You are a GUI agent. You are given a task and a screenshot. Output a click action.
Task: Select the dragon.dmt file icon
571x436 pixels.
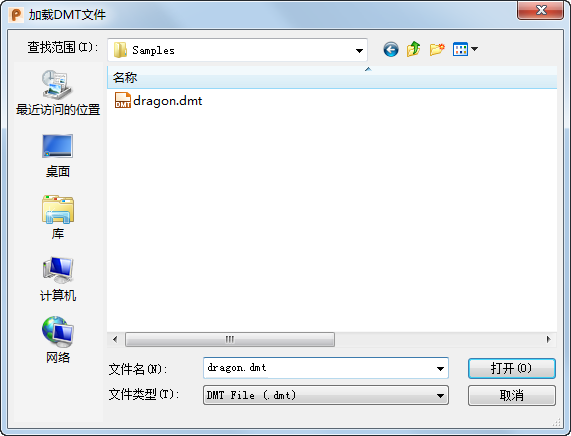[123, 100]
